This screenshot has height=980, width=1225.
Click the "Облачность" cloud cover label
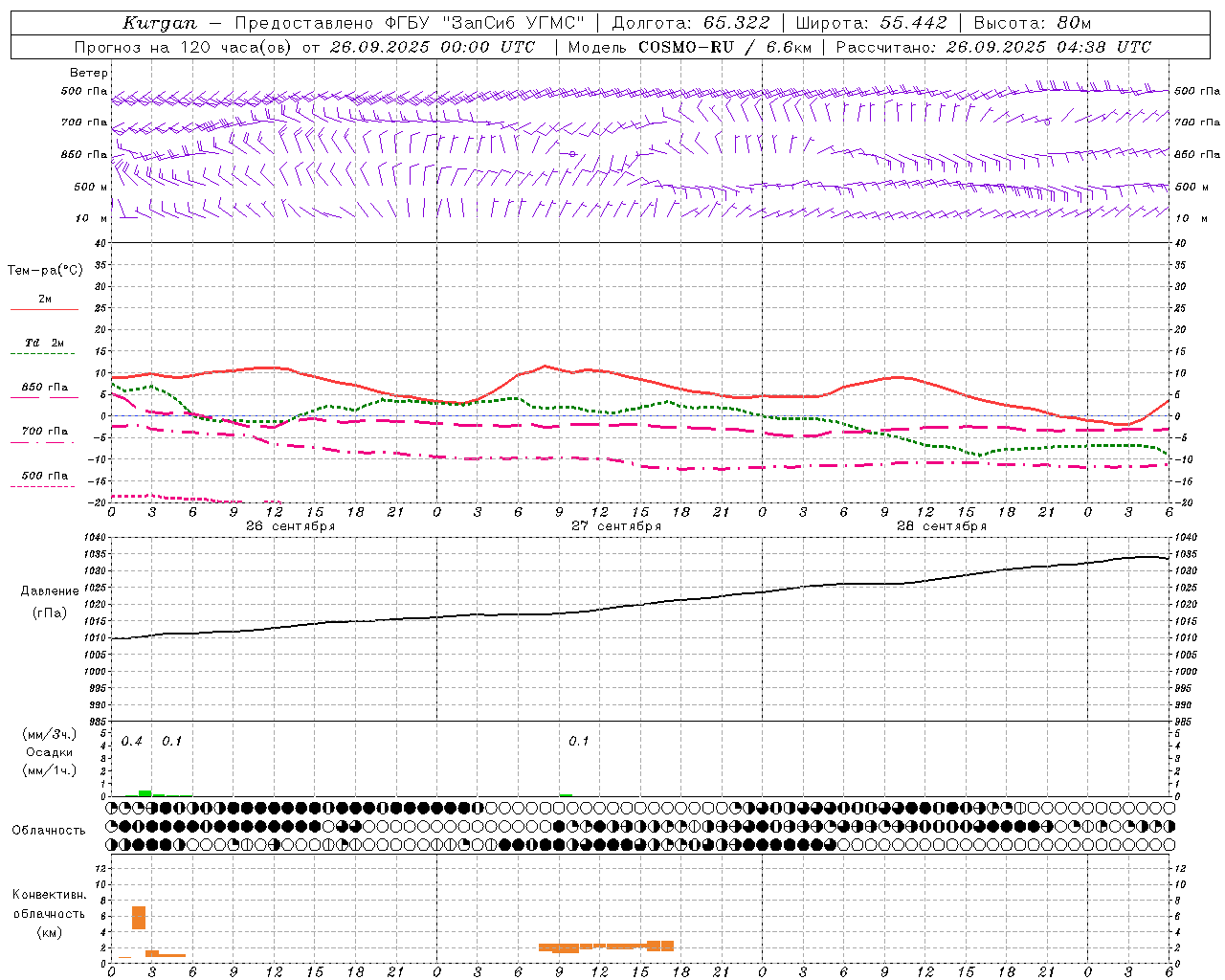tap(49, 830)
